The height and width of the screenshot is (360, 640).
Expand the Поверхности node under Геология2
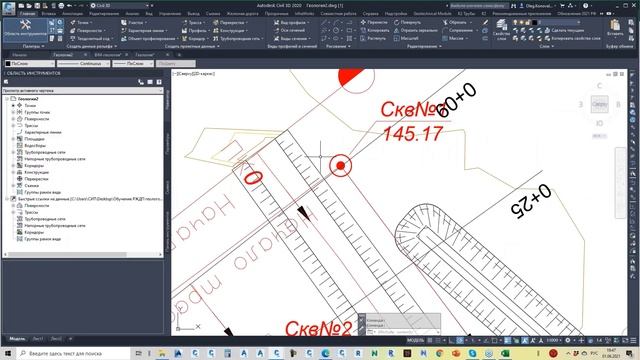[x=13, y=119]
